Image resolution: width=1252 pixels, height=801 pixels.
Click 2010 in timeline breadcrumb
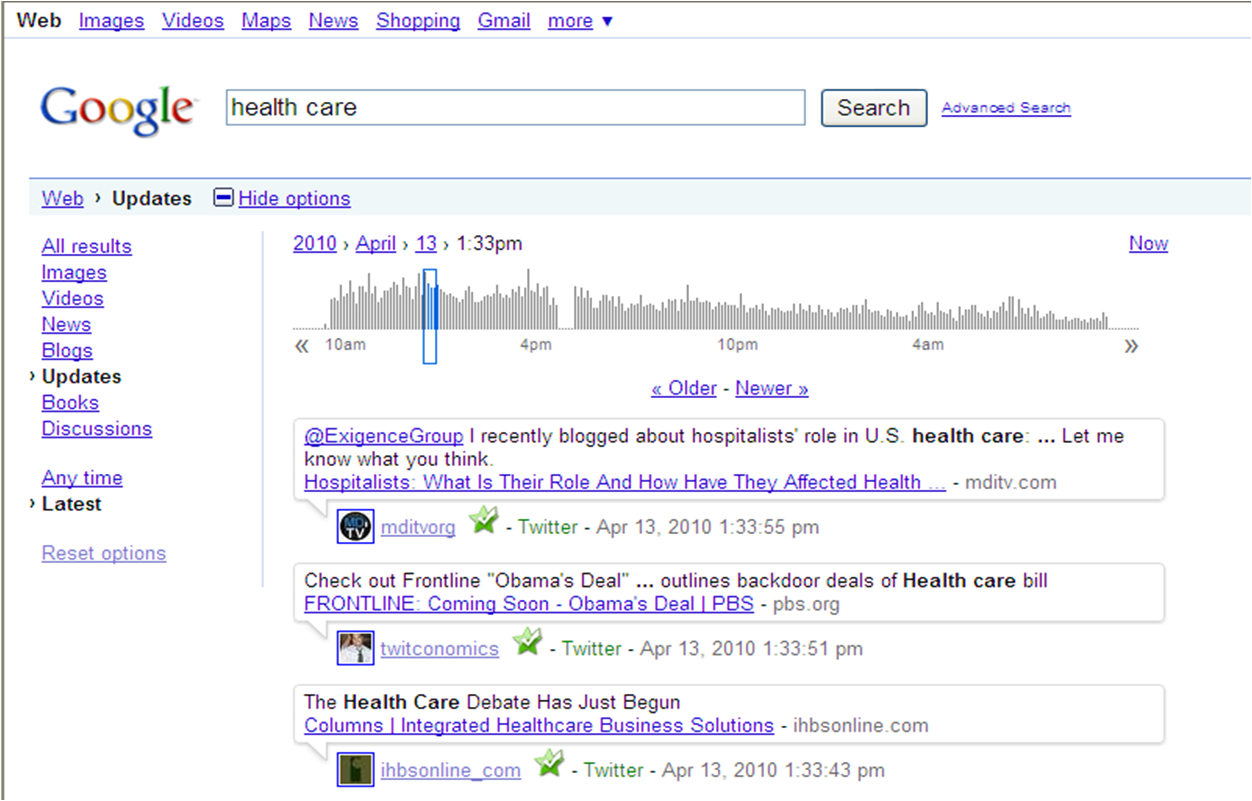pyautogui.click(x=315, y=243)
